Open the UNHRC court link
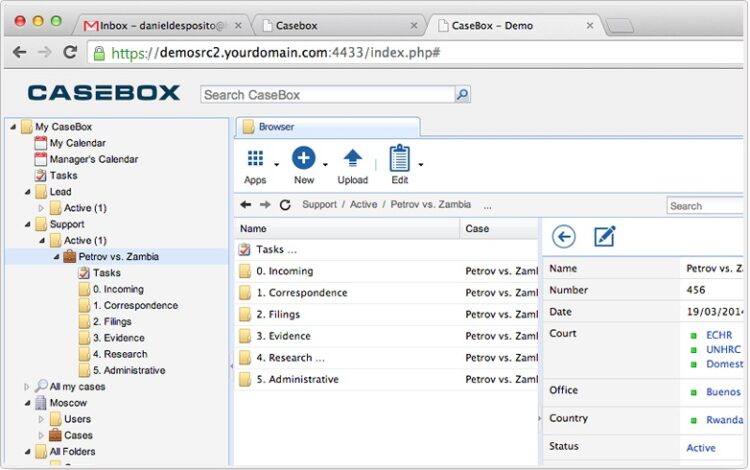Image resolution: width=750 pixels, height=470 pixels. pyautogui.click(x=723, y=350)
